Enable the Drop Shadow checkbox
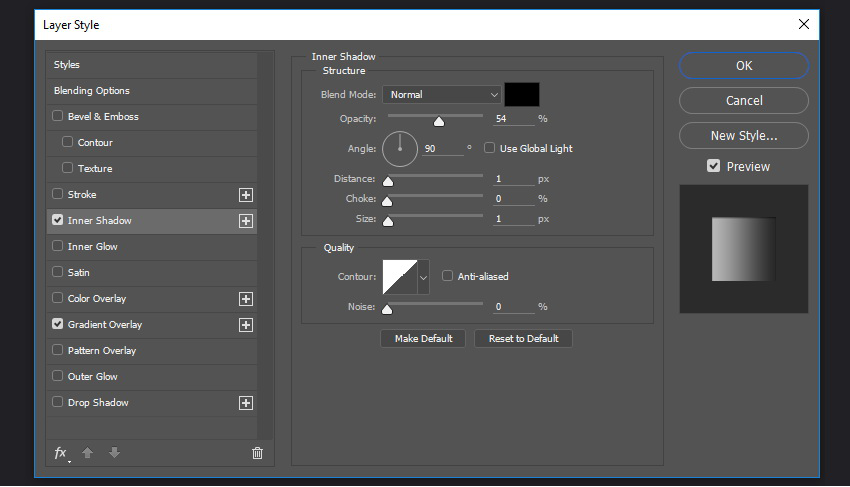The height and width of the screenshot is (487, 850). pos(57,402)
